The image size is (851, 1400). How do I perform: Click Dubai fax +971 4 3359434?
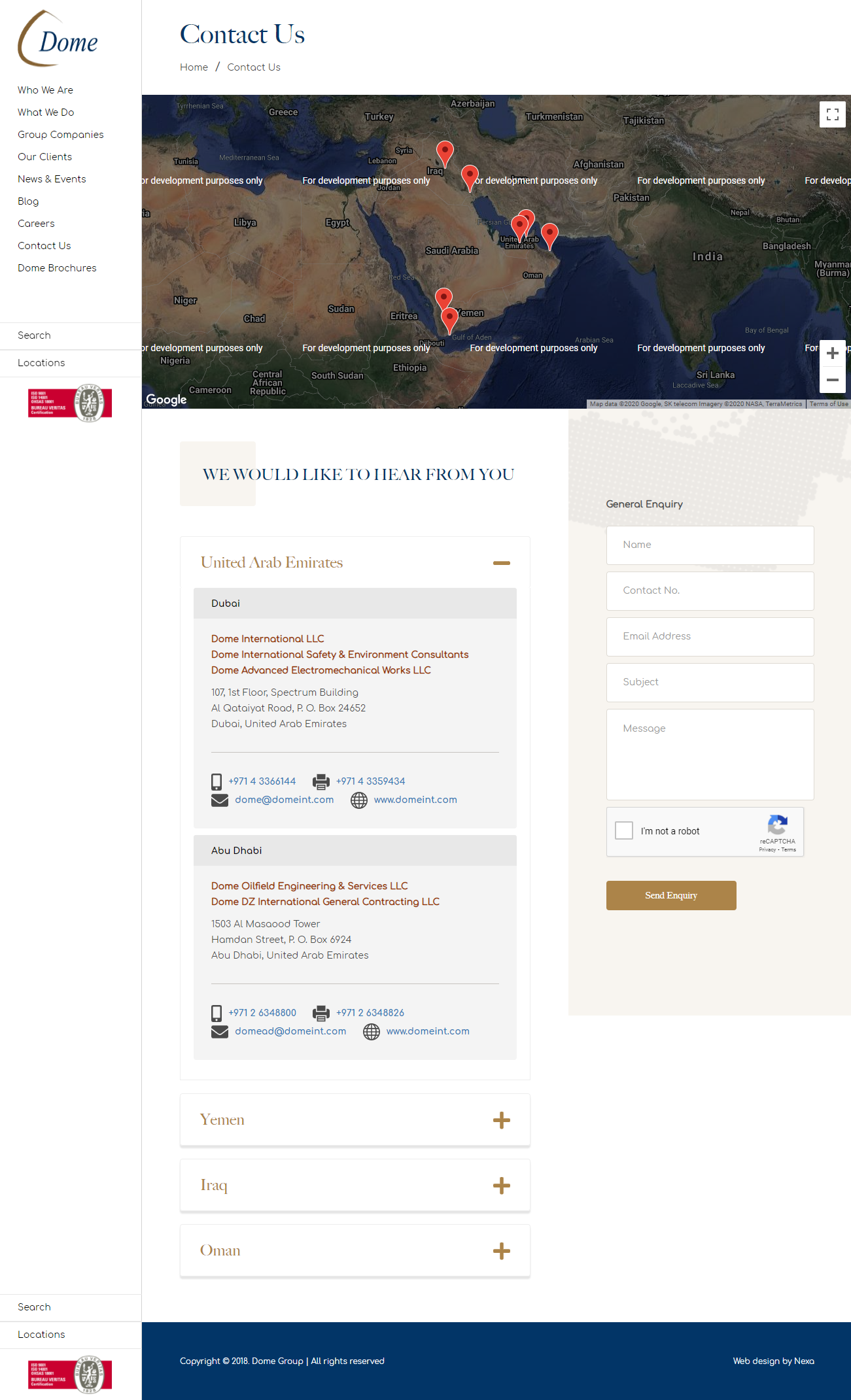pos(370,781)
